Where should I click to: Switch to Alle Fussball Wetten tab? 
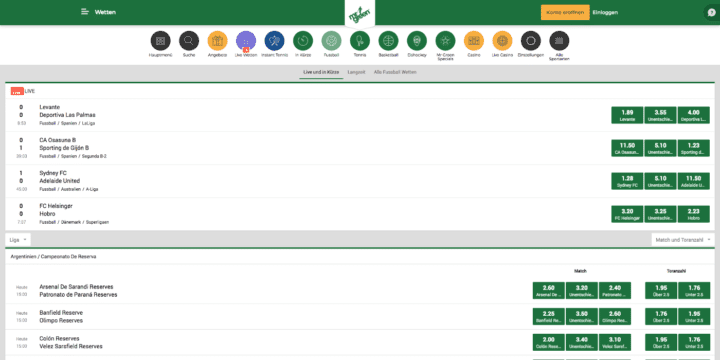point(395,72)
